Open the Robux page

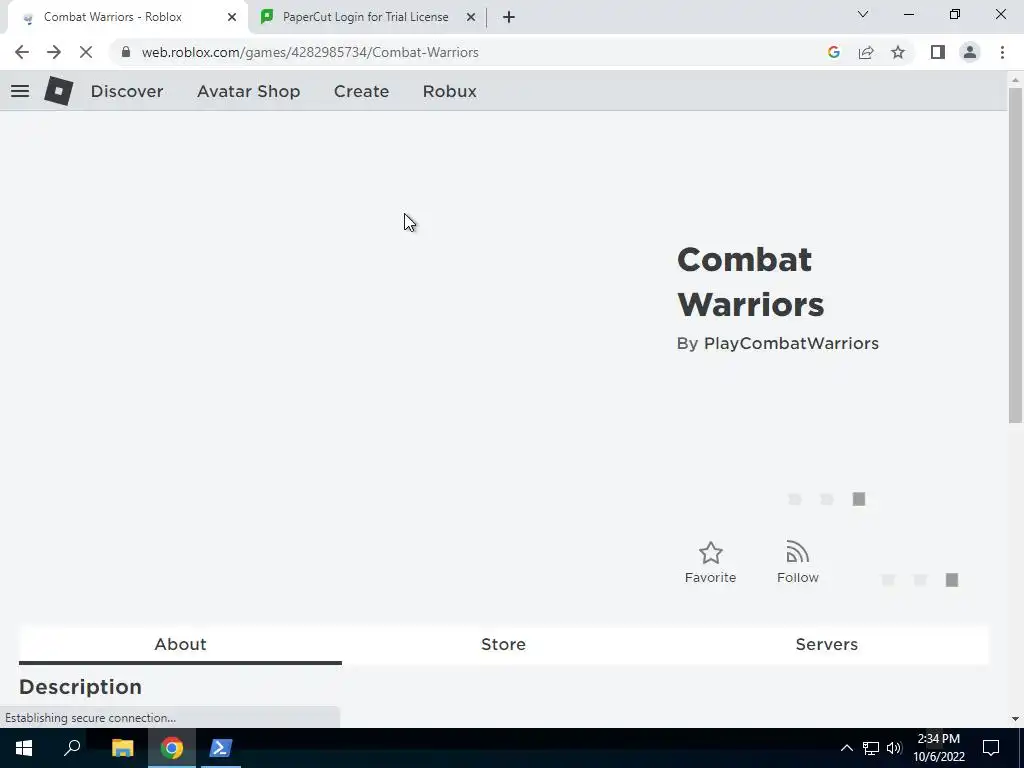(x=449, y=91)
